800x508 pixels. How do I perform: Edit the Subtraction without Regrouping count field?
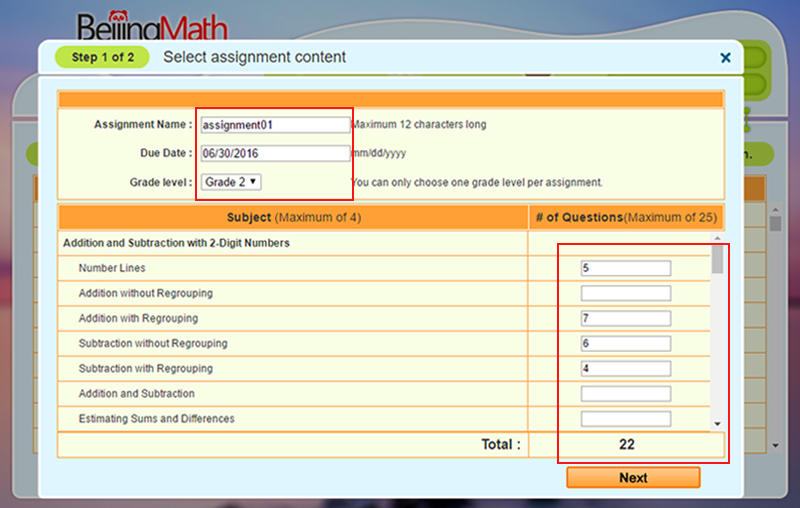[626, 343]
